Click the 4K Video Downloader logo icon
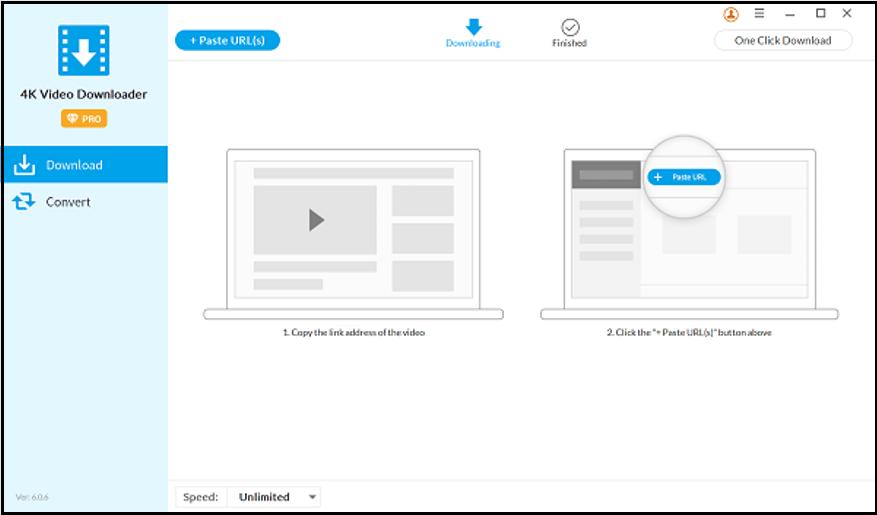Image resolution: width=877 pixels, height=515 pixels. point(84,50)
